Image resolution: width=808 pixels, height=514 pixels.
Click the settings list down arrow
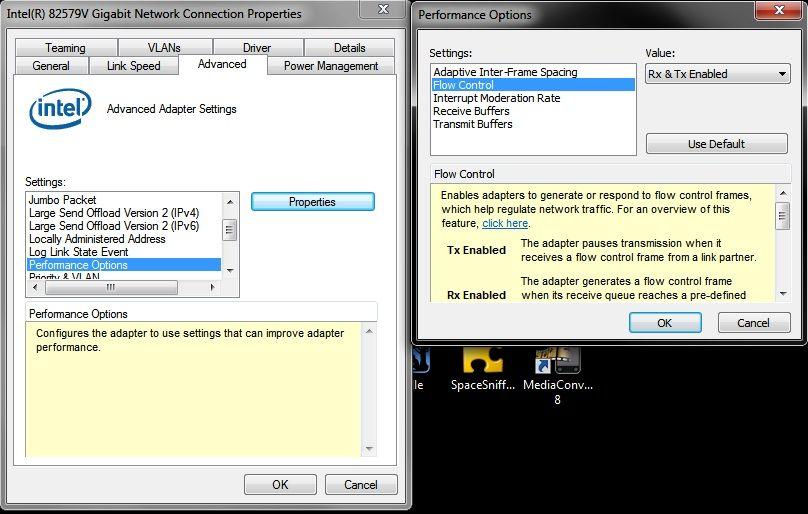[x=230, y=270]
